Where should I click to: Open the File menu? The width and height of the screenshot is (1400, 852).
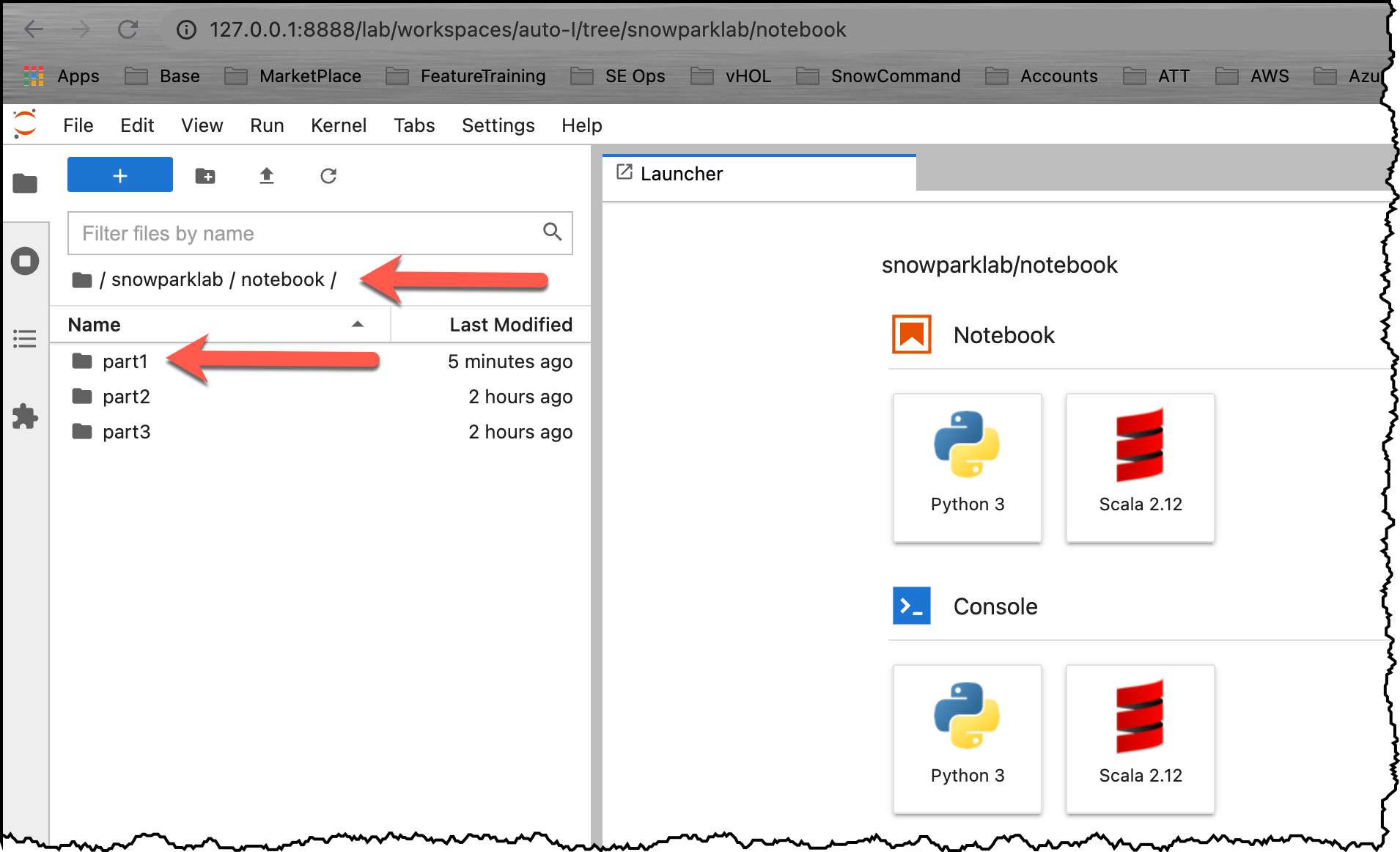78,125
